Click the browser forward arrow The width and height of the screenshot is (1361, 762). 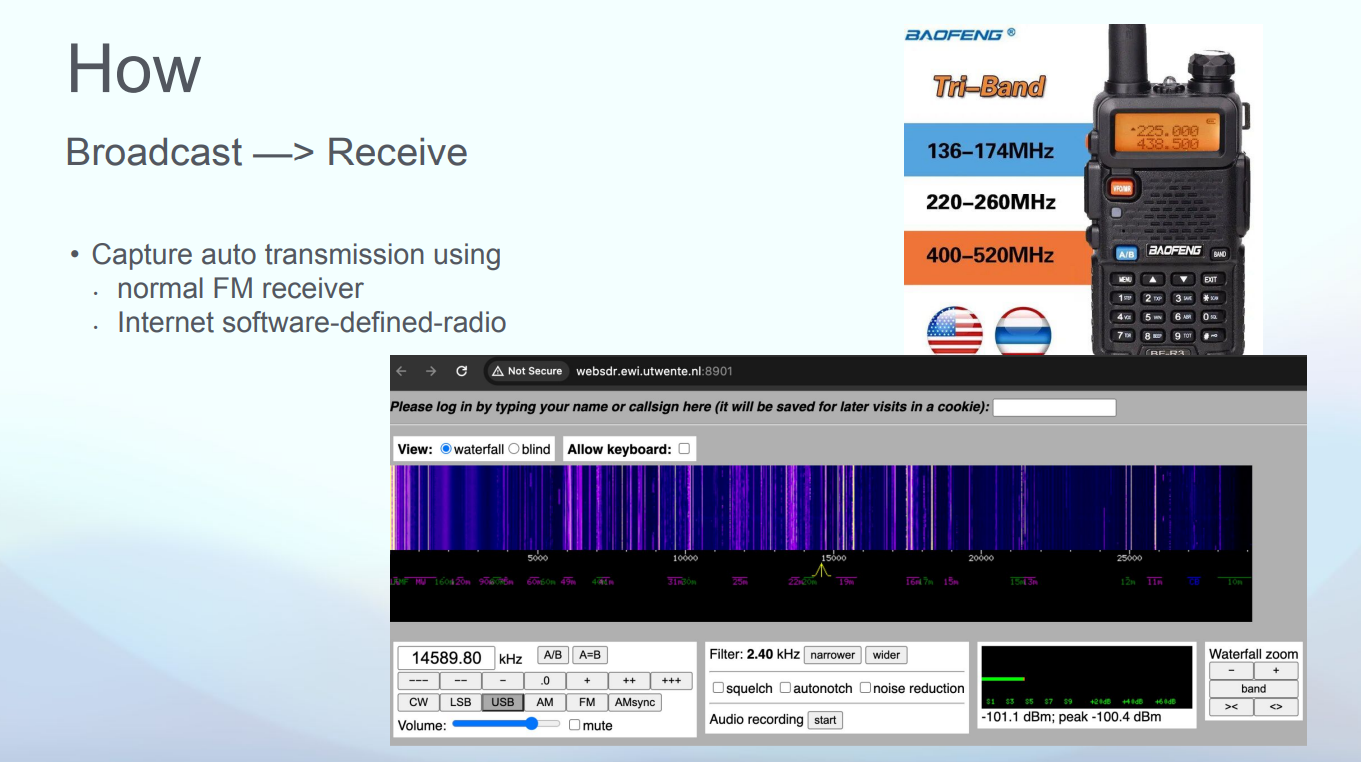pyautogui.click(x=431, y=371)
